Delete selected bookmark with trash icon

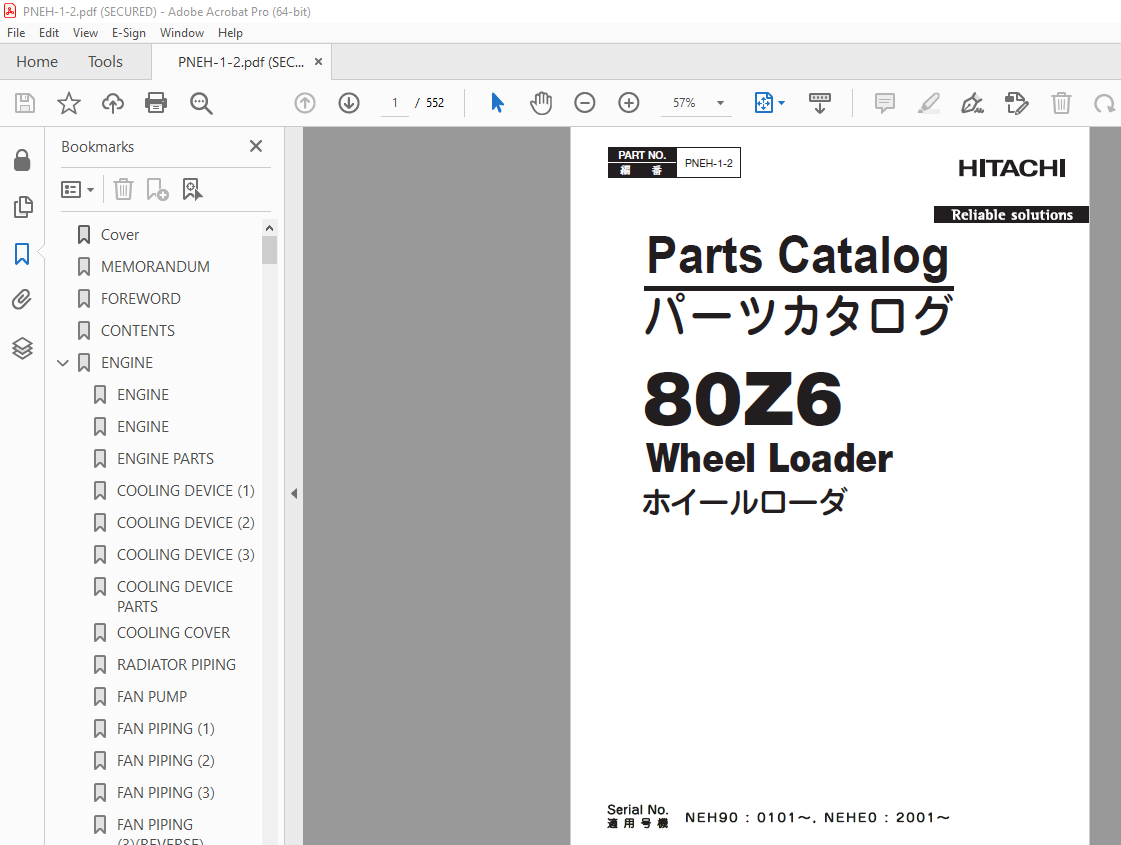click(x=123, y=189)
